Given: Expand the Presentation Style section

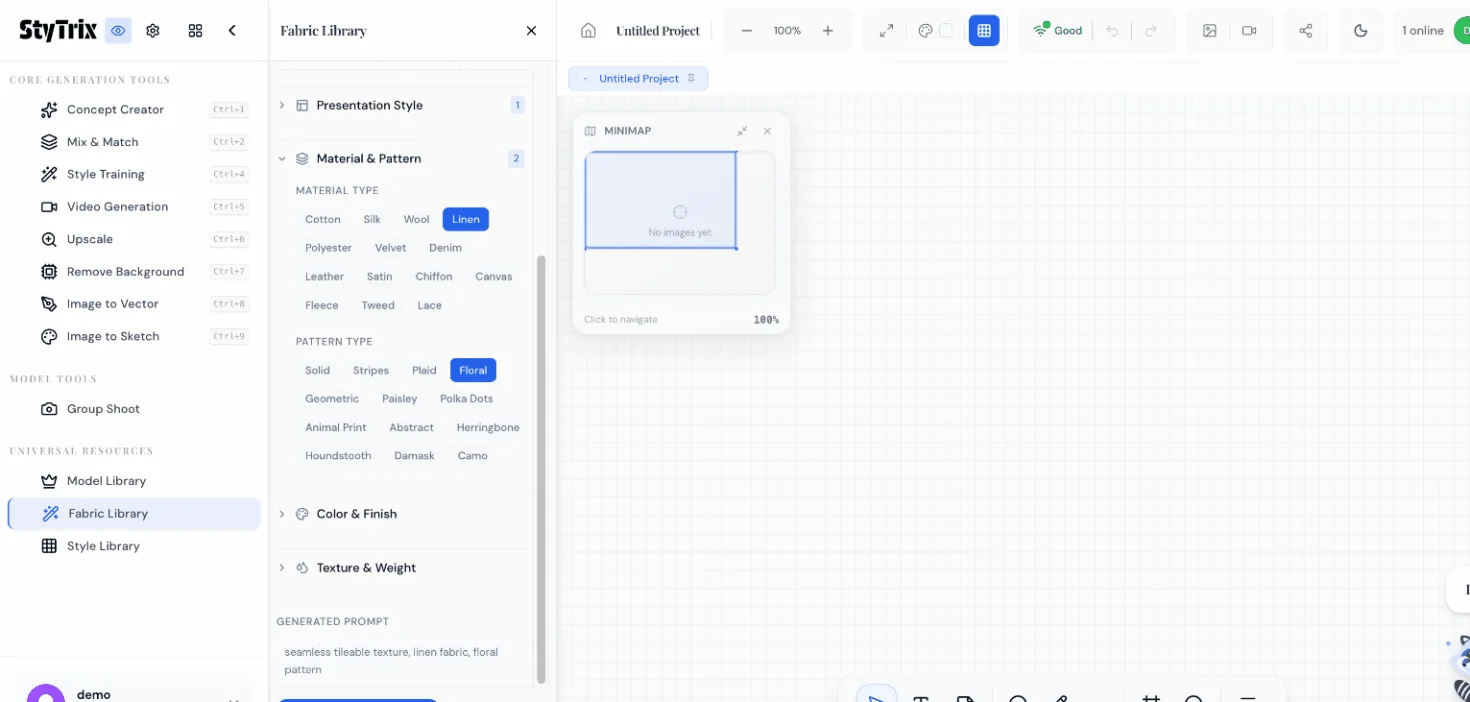Looking at the screenshot, I should tap(369, 105).
